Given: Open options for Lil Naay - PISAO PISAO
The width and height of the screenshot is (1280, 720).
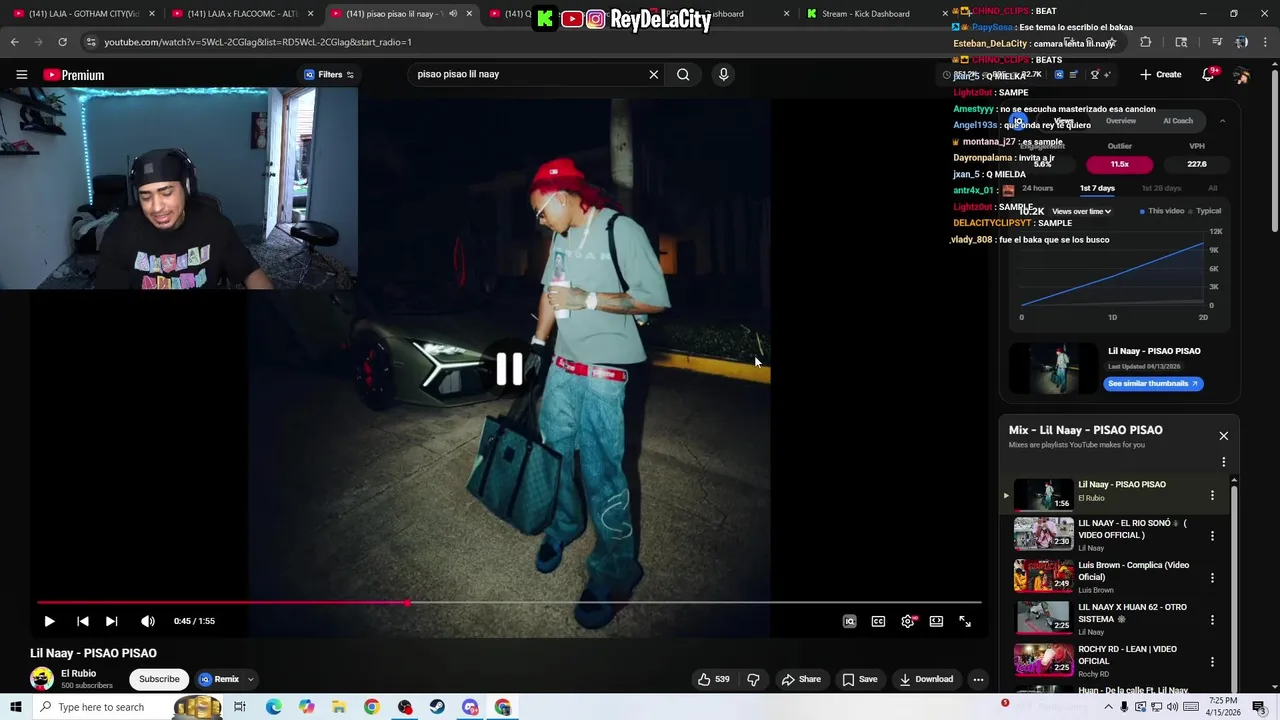Looking at the screenshot, I should [x=1212, y=495].
